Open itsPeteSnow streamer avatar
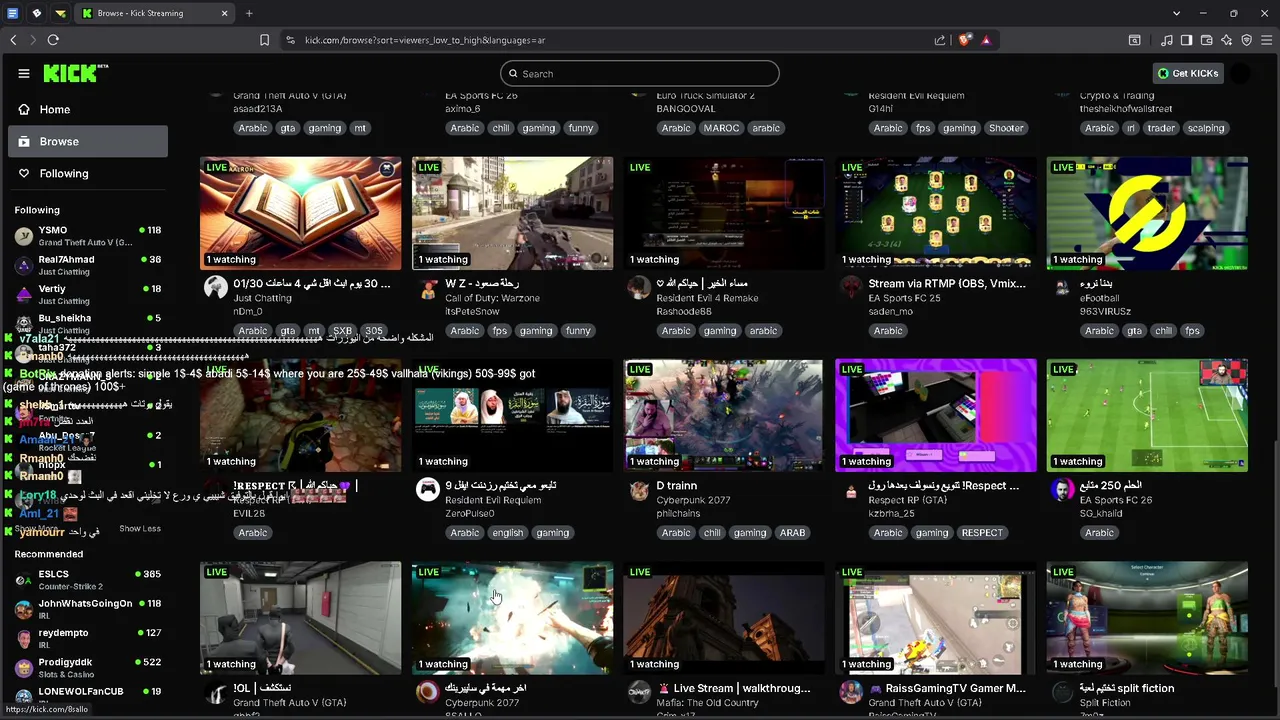 (428, 289)
